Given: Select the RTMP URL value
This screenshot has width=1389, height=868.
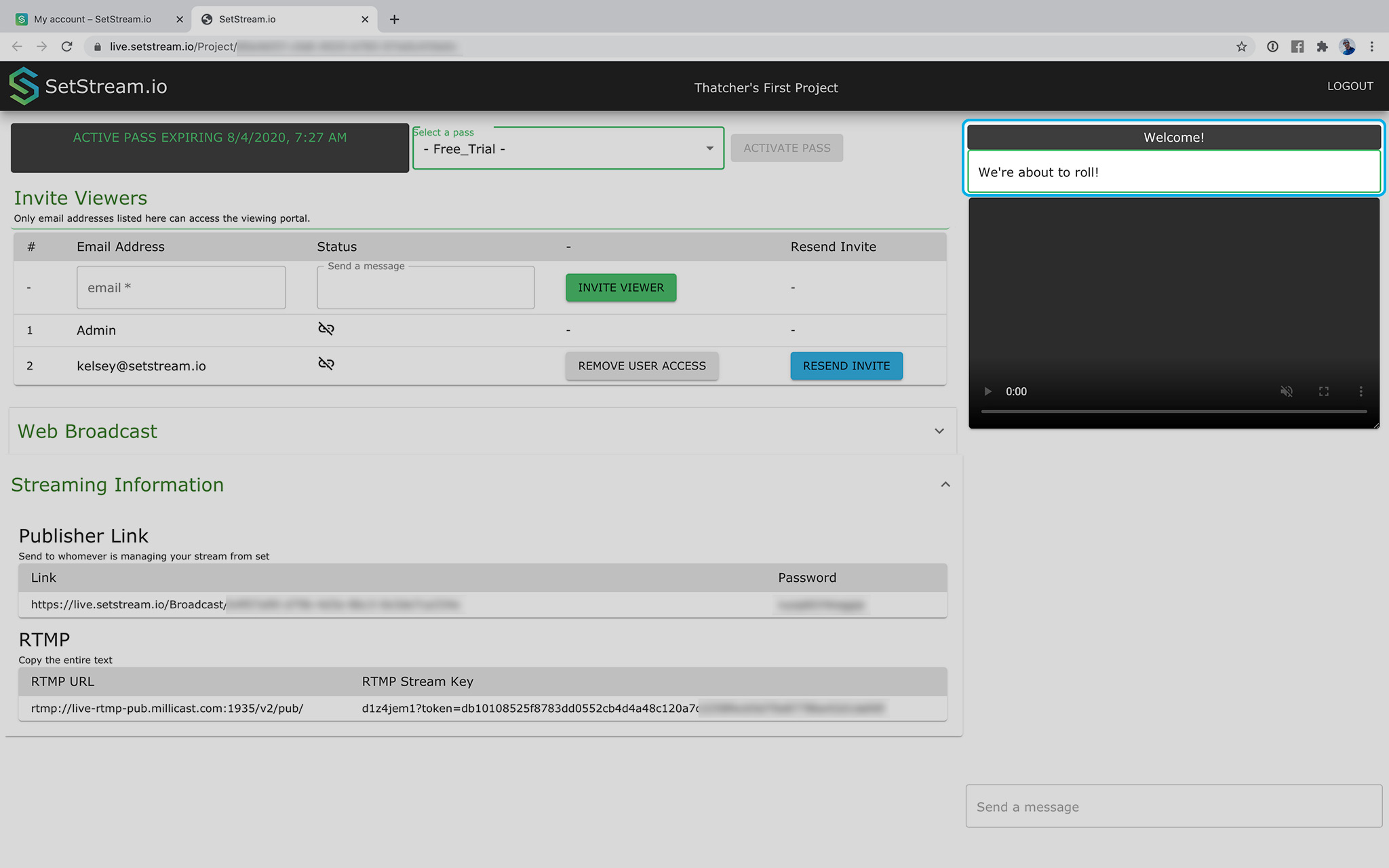Looking at the screenshot, I should point(167,708).
